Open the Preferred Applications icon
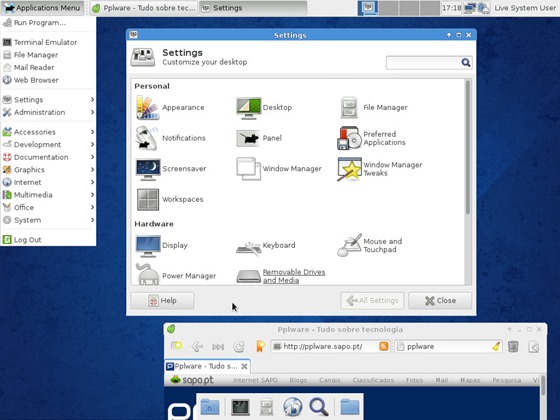The width and height of the screenshot is (560, 420). tap(349, 138)
